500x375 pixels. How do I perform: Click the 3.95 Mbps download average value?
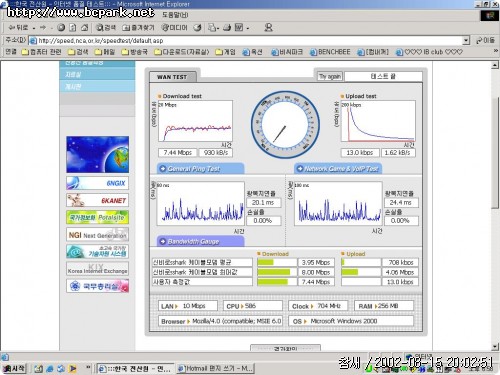[x=315, y=262]
